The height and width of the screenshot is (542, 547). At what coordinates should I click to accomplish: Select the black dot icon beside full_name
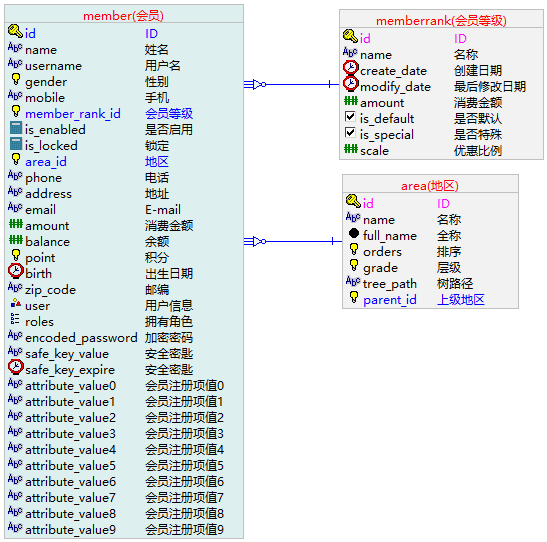354,233
